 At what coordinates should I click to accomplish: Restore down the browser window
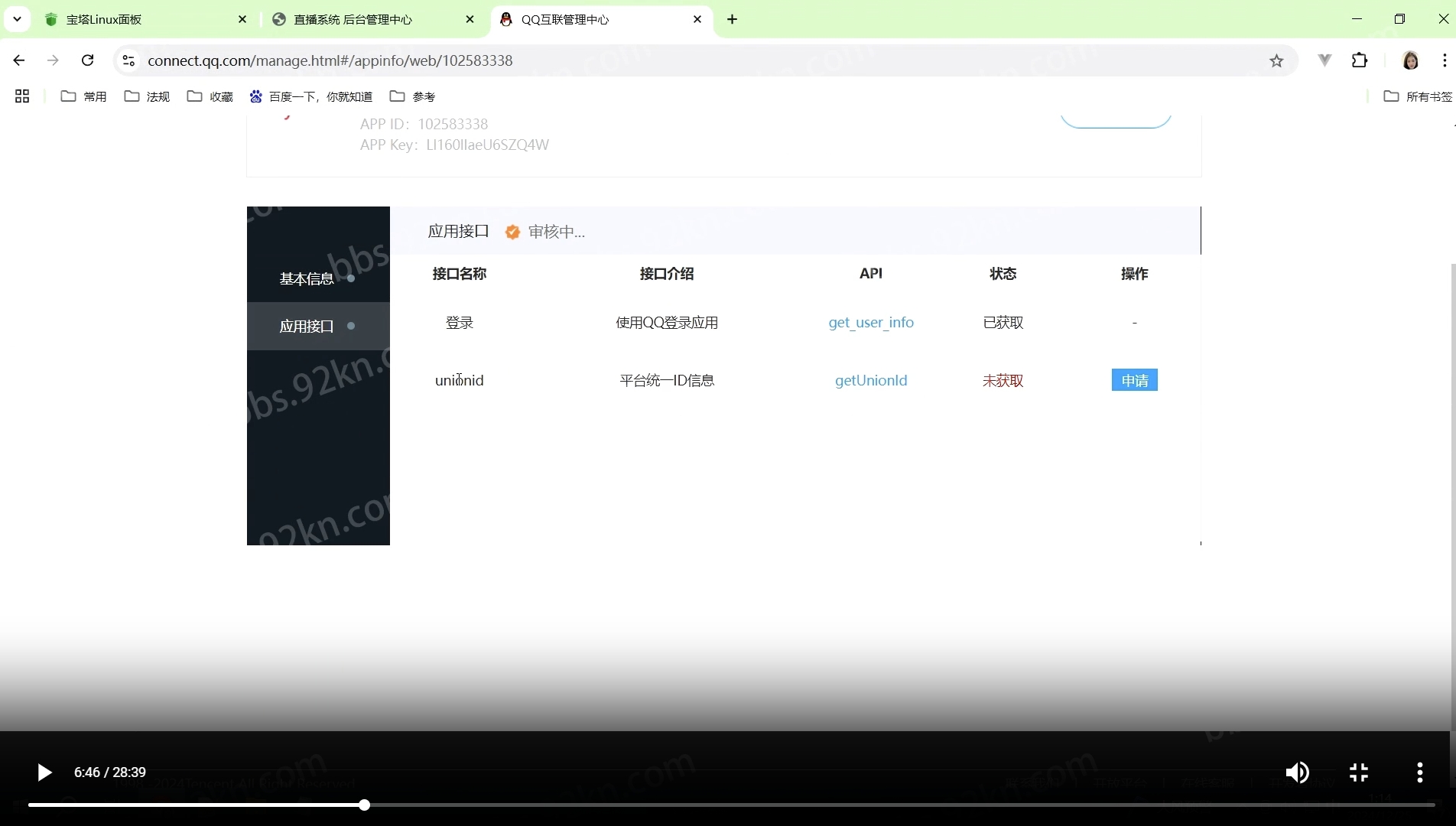1399,19
